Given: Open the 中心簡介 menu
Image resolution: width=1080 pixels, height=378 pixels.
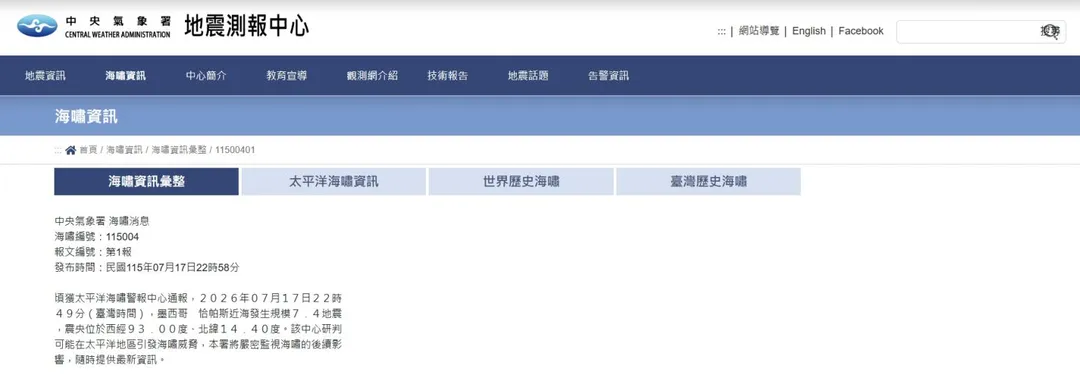Looking at the screenshot, I should coord(206,76).
